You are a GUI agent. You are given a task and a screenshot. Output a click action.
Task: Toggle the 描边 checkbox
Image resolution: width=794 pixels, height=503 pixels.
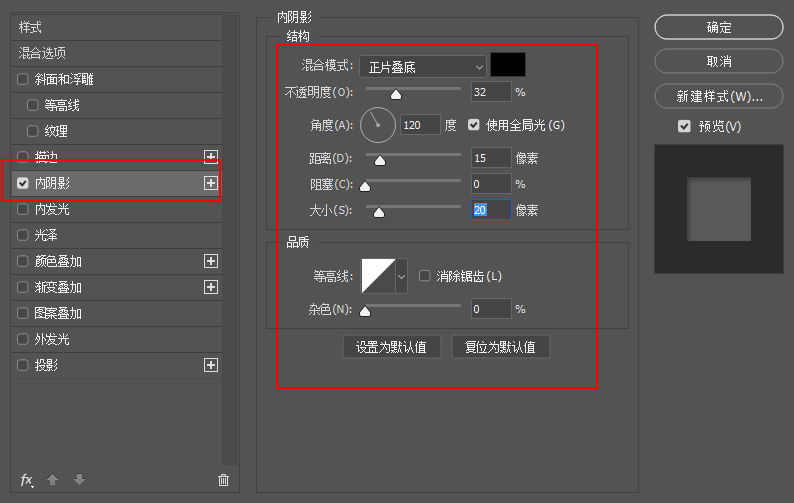point(23,157)
